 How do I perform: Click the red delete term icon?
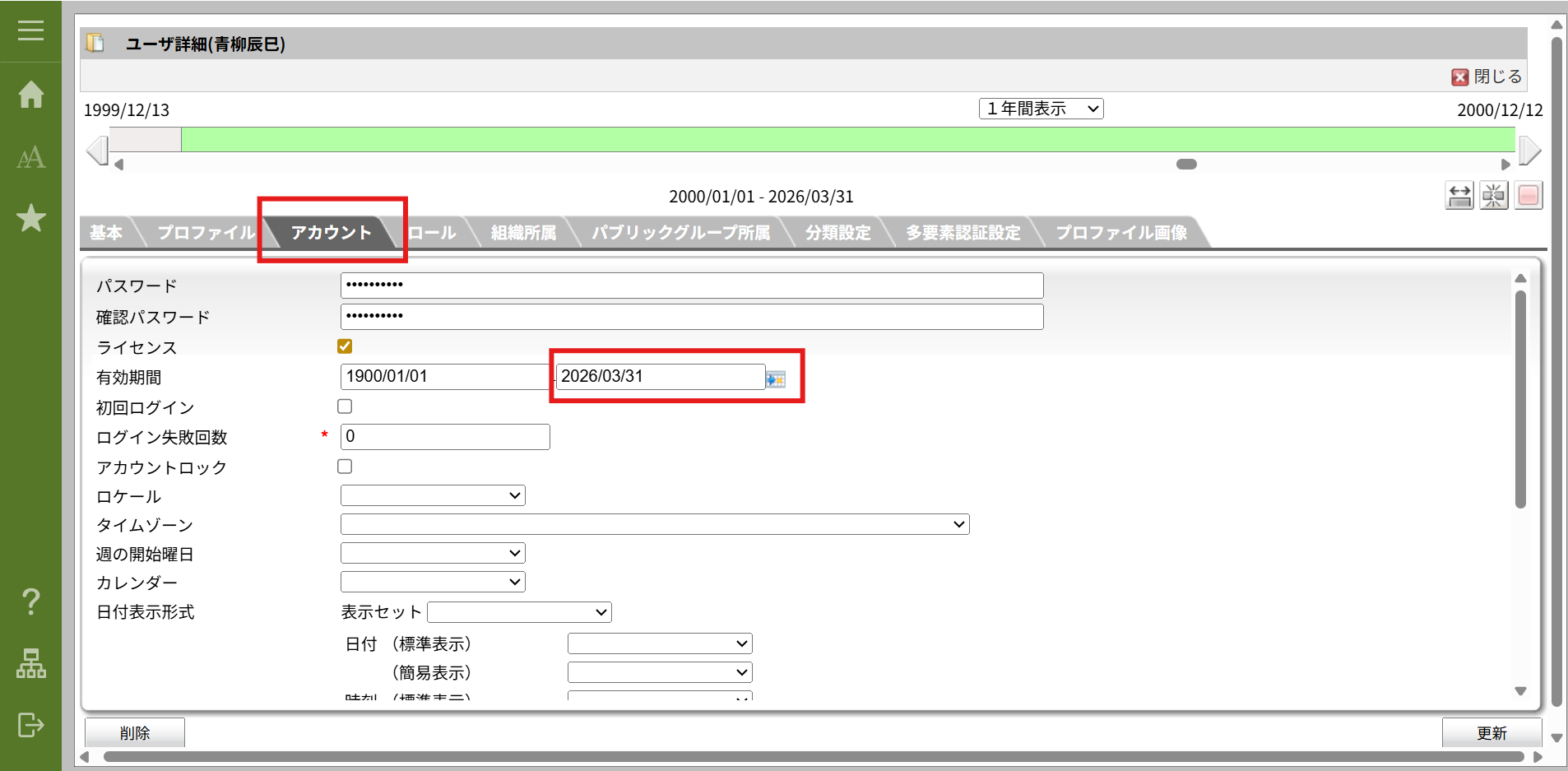(1528, 196)
